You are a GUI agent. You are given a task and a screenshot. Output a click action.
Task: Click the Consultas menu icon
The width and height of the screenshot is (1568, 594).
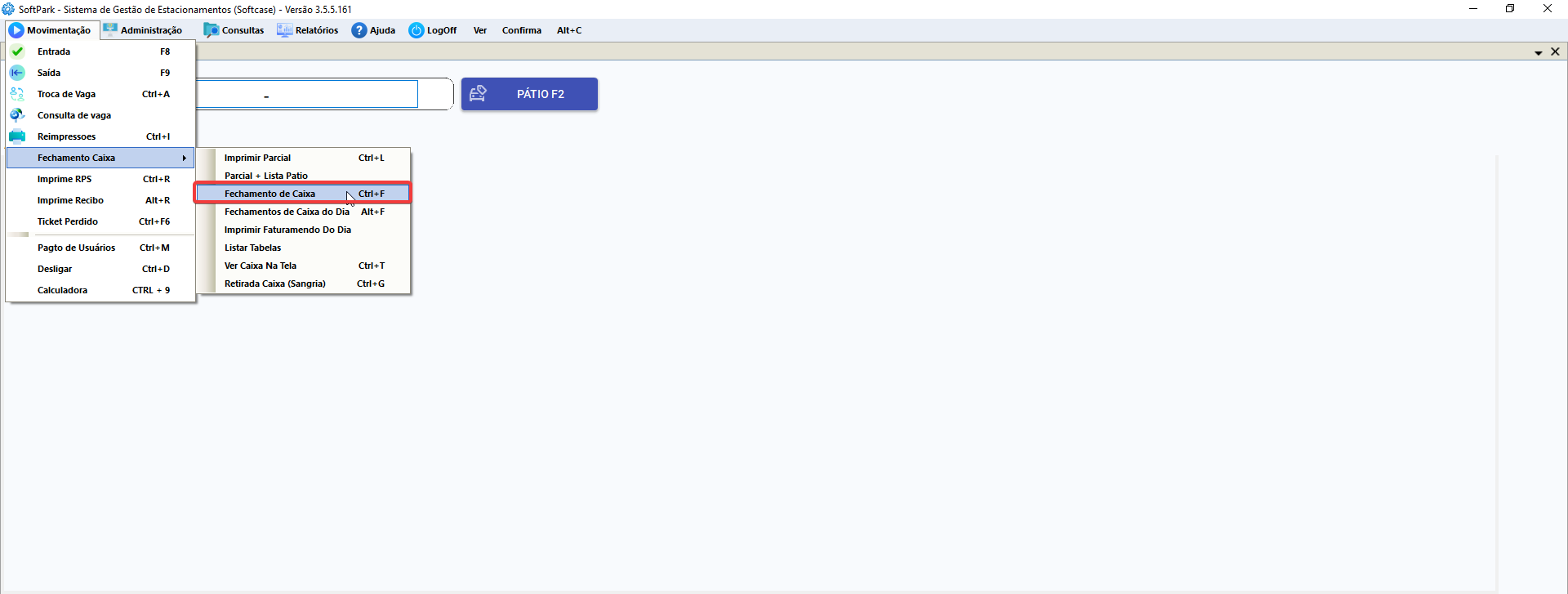coord(212,30)
